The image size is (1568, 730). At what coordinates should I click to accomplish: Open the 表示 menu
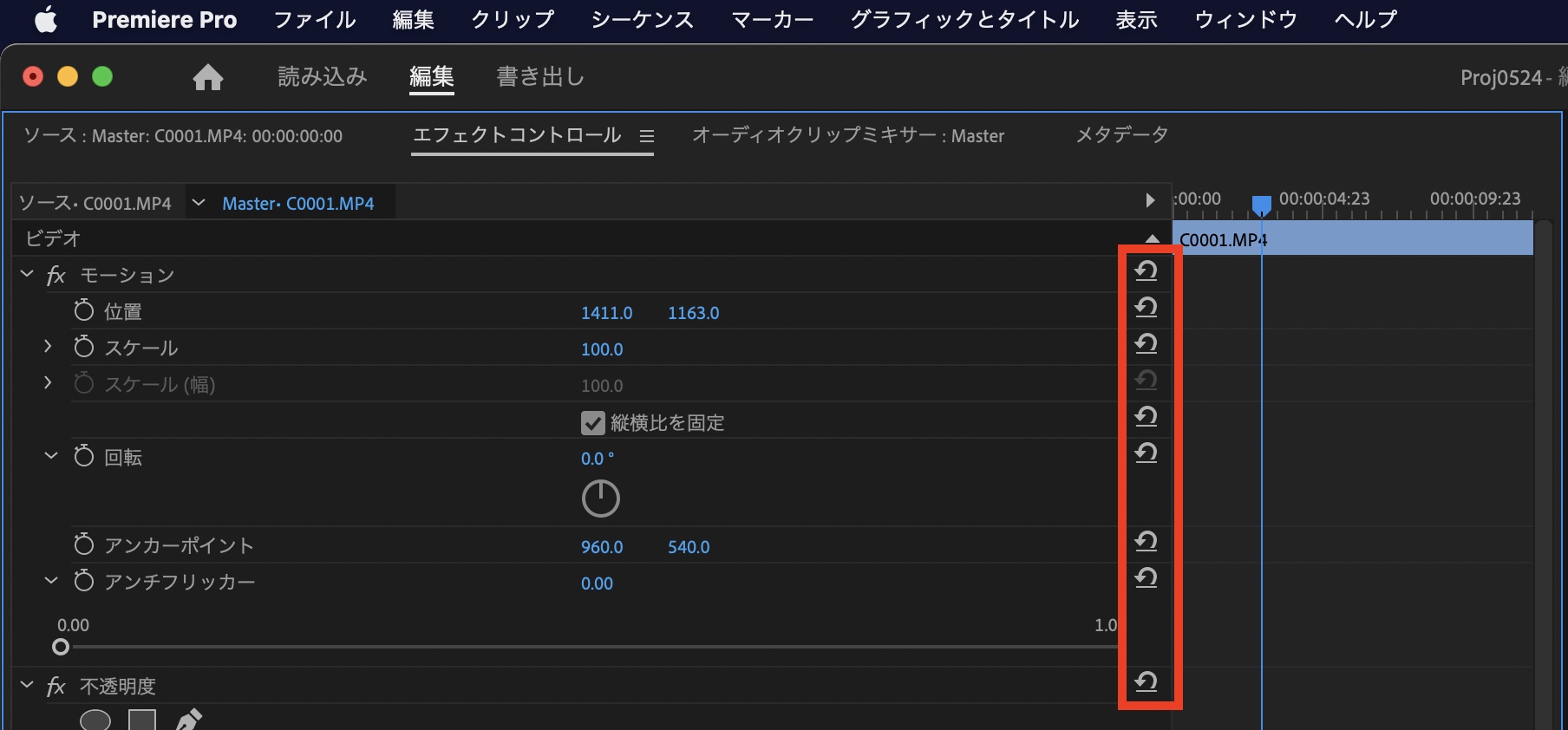(1137, 20)
